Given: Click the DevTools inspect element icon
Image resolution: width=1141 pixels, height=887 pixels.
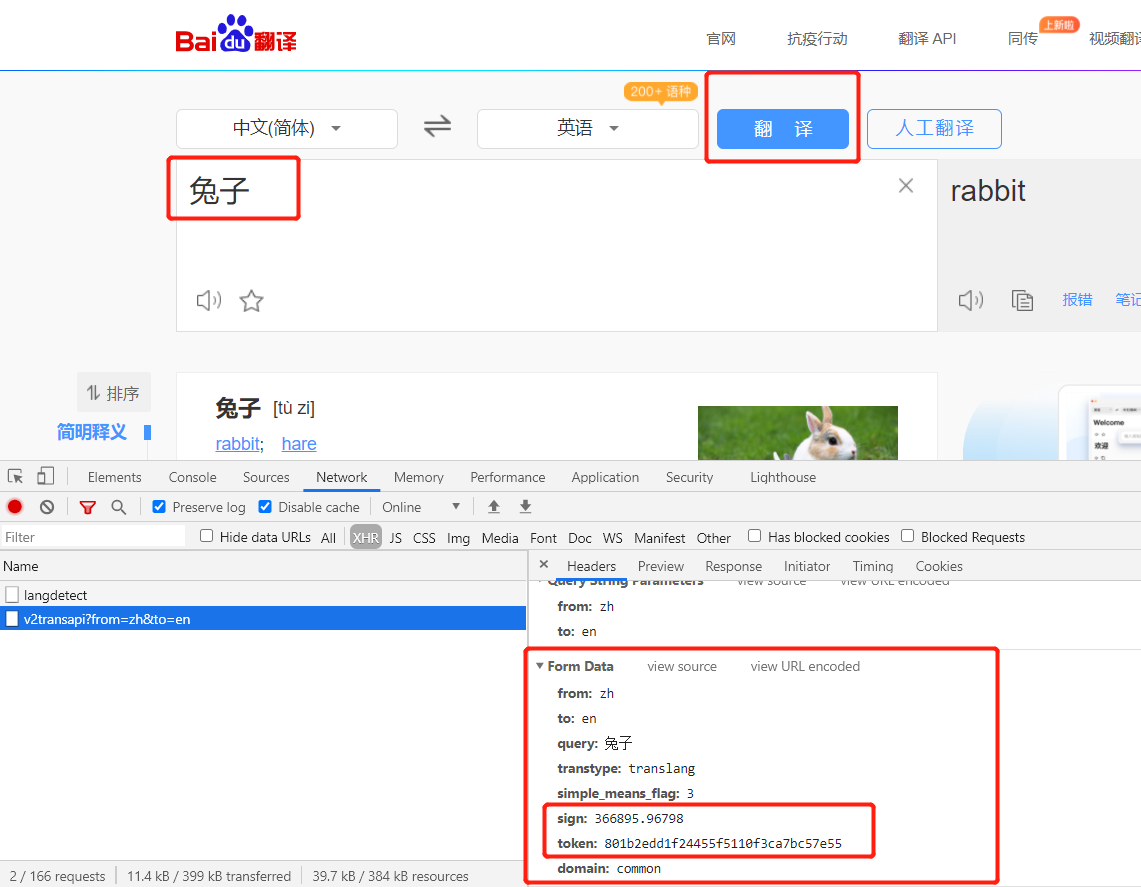Looking at the screenshot, I should pyautogui.click(x=15, y=477).
